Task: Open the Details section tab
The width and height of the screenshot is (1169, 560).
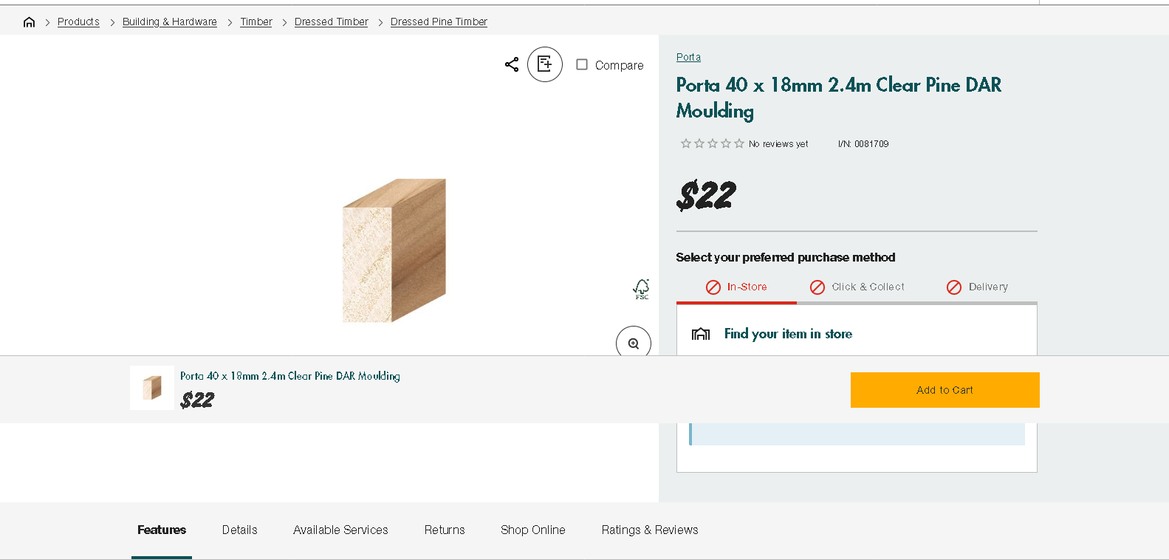Action: pos(240,530)
